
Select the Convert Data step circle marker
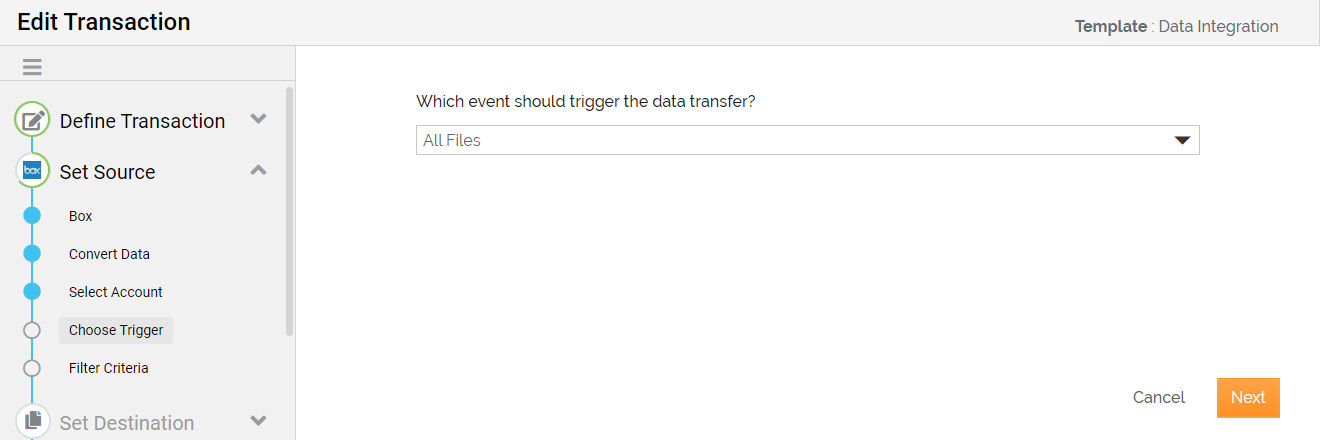coord(32,254)
